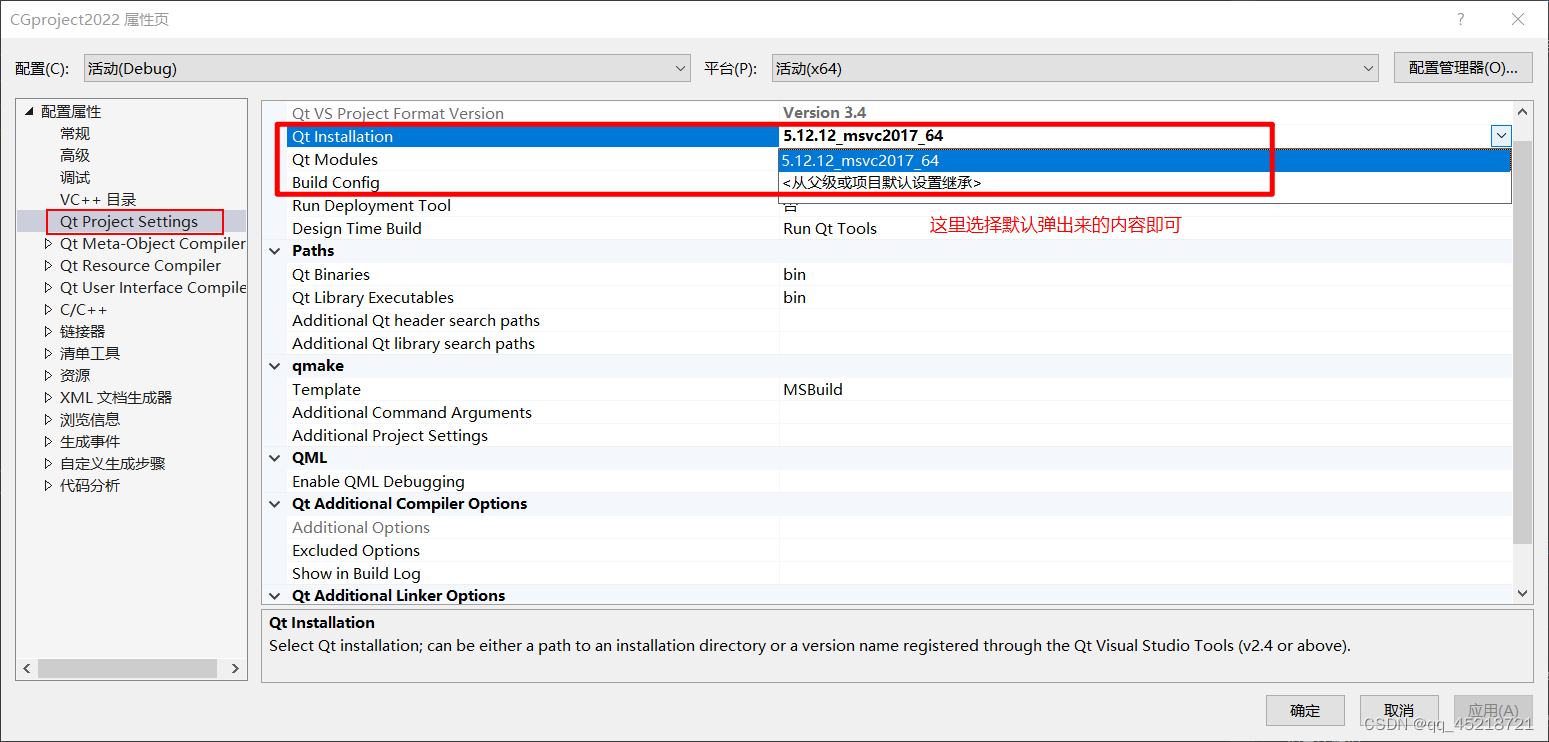Open the 配置(C) configuration dropdown

click(x=387, y=68)
